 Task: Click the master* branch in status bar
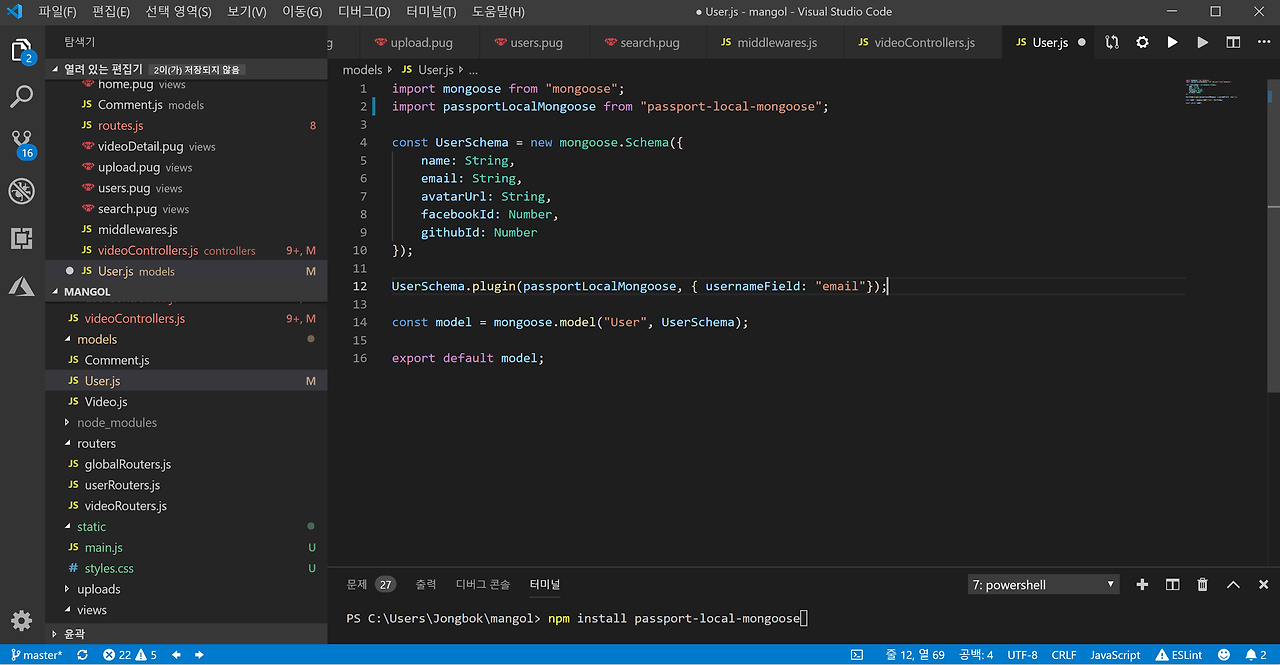(35, 655)
